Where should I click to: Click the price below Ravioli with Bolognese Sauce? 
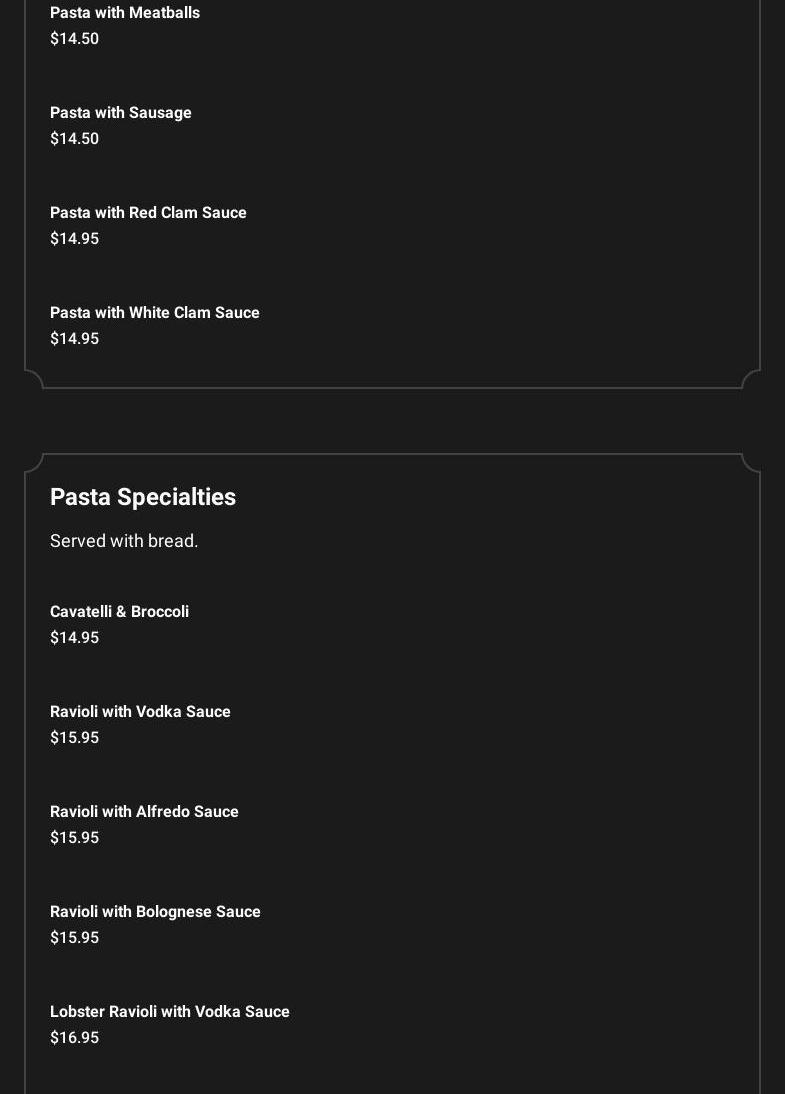[74, 938]
